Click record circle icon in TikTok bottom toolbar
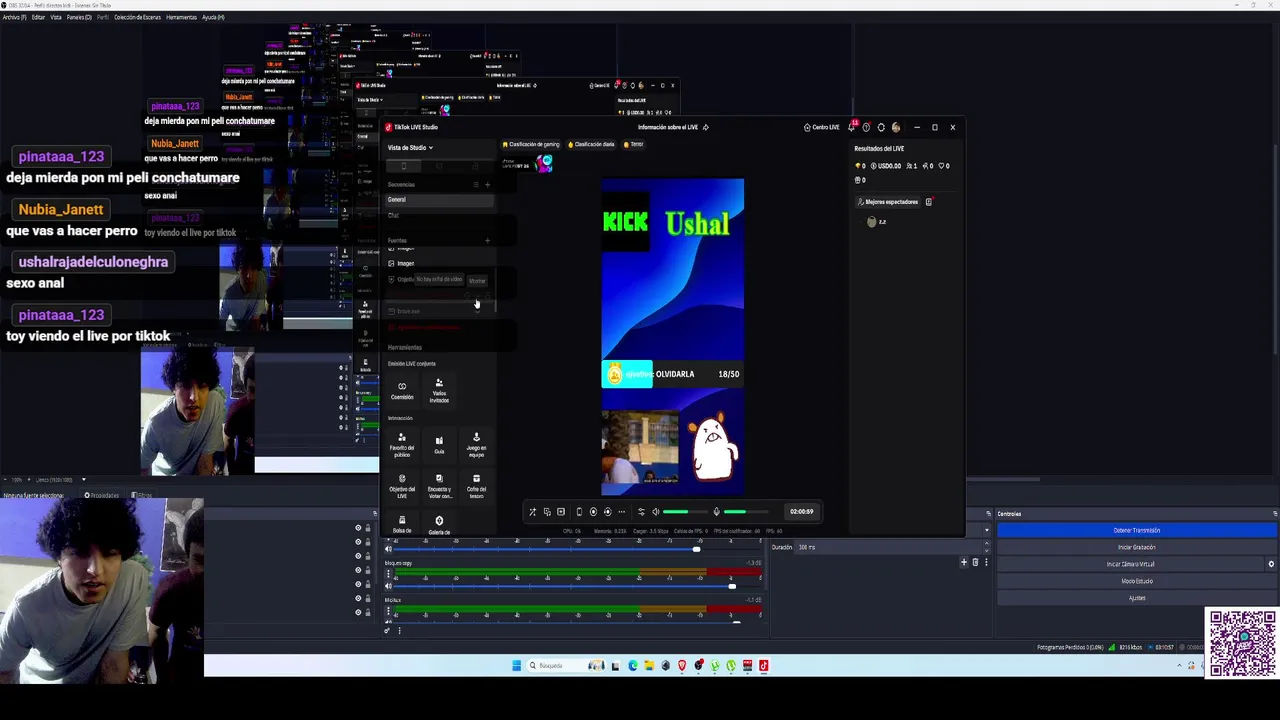 coord(593,512)
